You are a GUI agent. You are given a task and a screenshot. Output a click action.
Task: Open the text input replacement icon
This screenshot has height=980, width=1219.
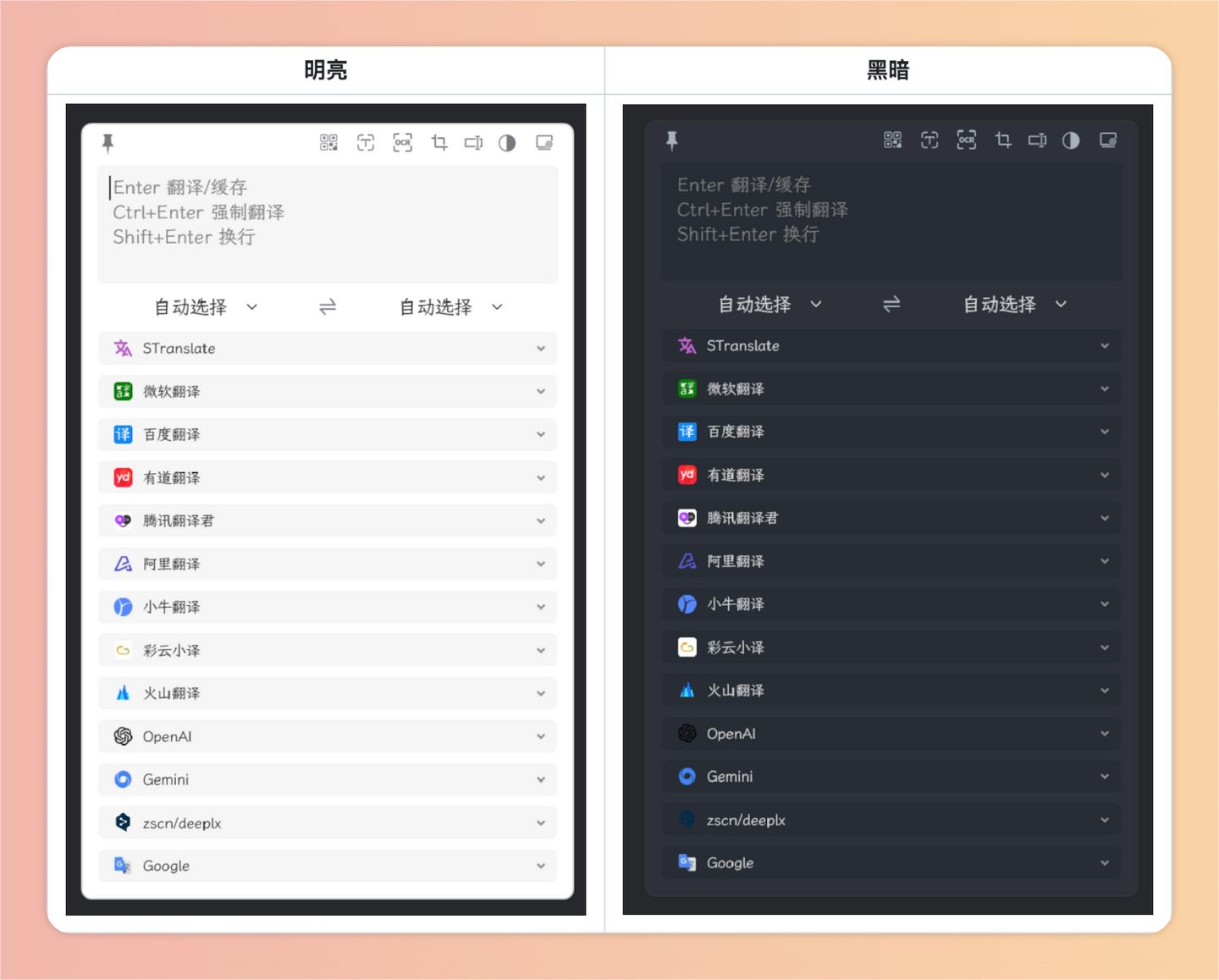[473, 142]
